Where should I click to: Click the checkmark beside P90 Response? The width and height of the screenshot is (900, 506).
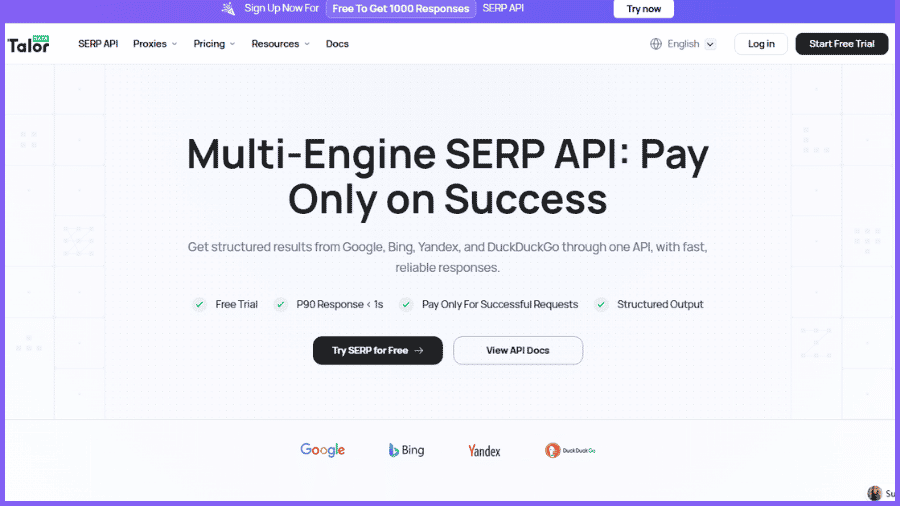[x=280, y=305]
